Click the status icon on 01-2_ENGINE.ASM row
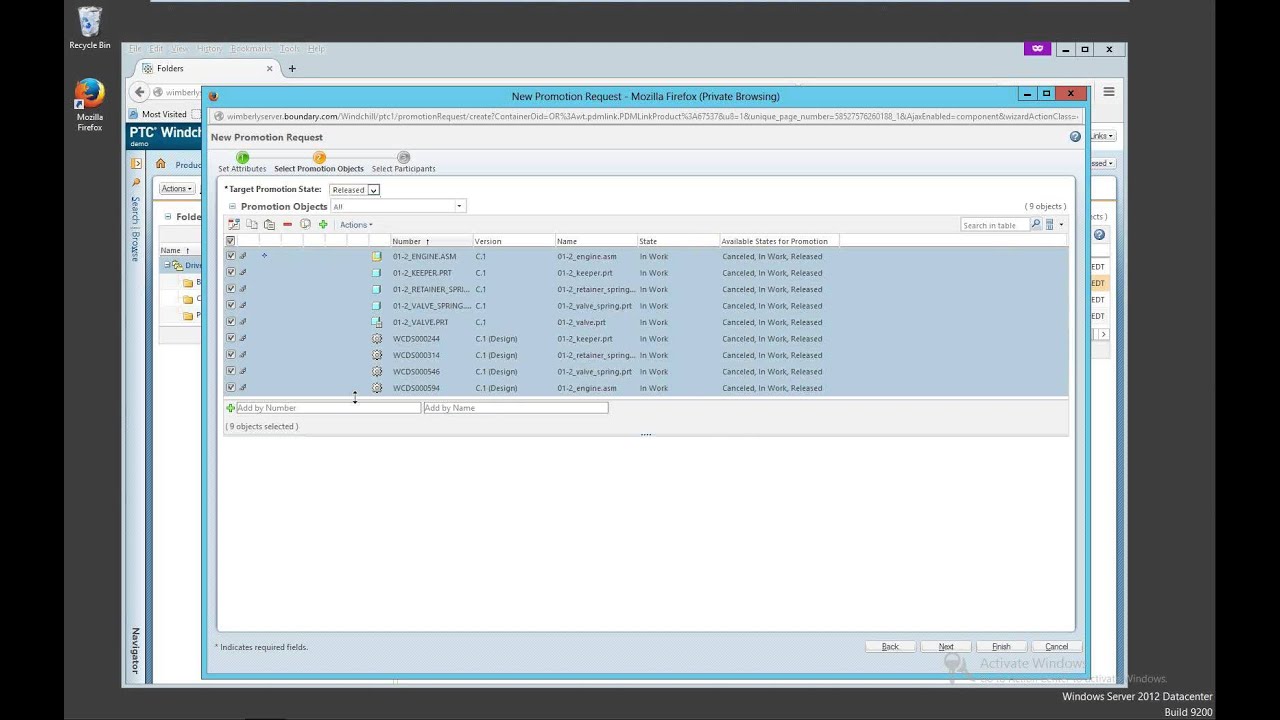1280x720 pixels. point(264,256)
